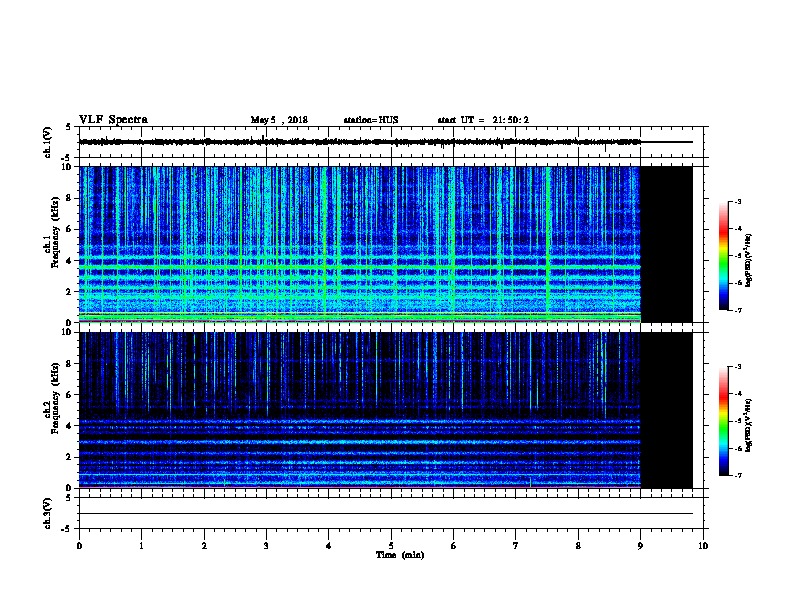Click the ch.2 spectrogram panel
Viewport: 792px width, 612px height.
click(391, 410)
